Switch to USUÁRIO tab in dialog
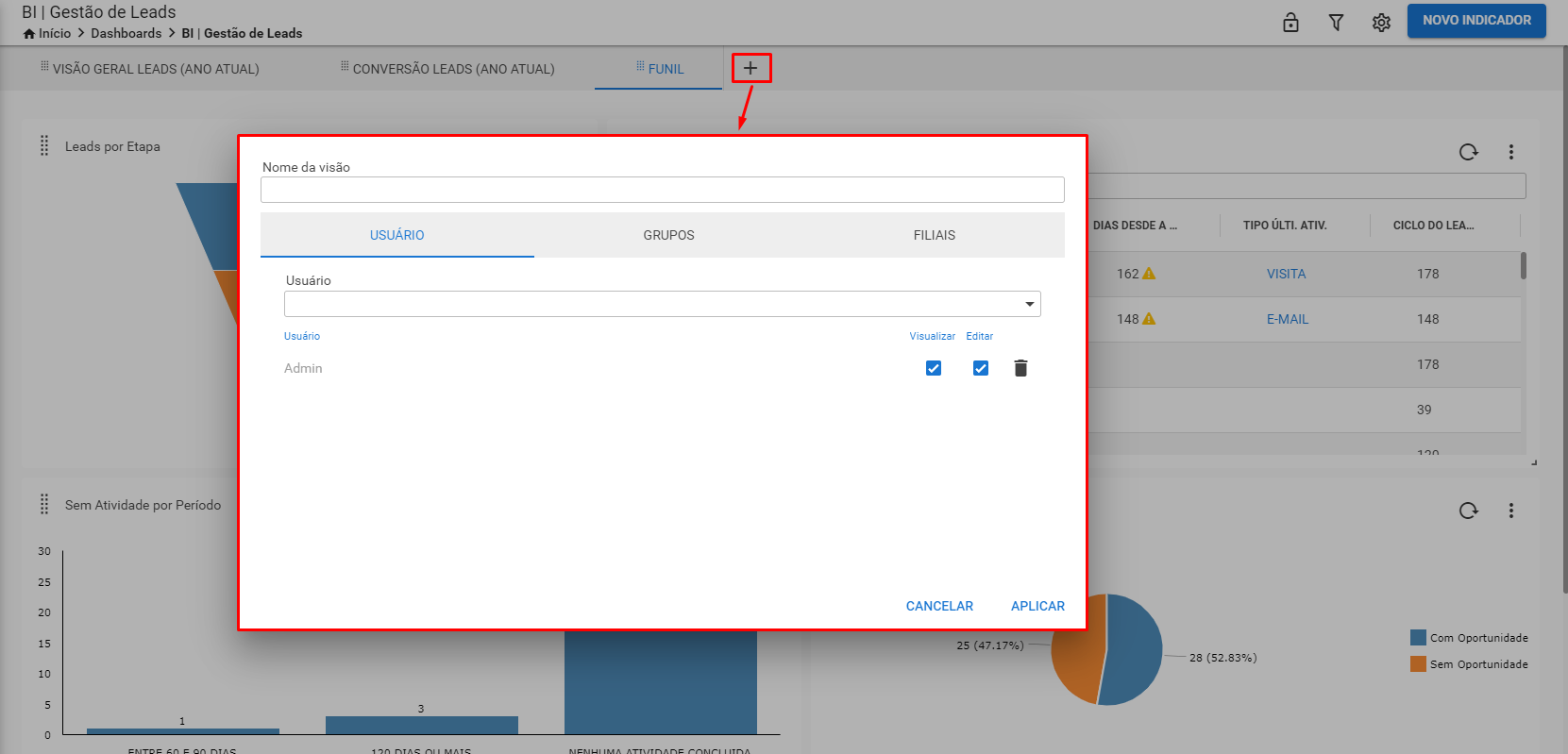Image resolution: width=1568 pixels, height=754 pixels. click(x=397, y=235)
